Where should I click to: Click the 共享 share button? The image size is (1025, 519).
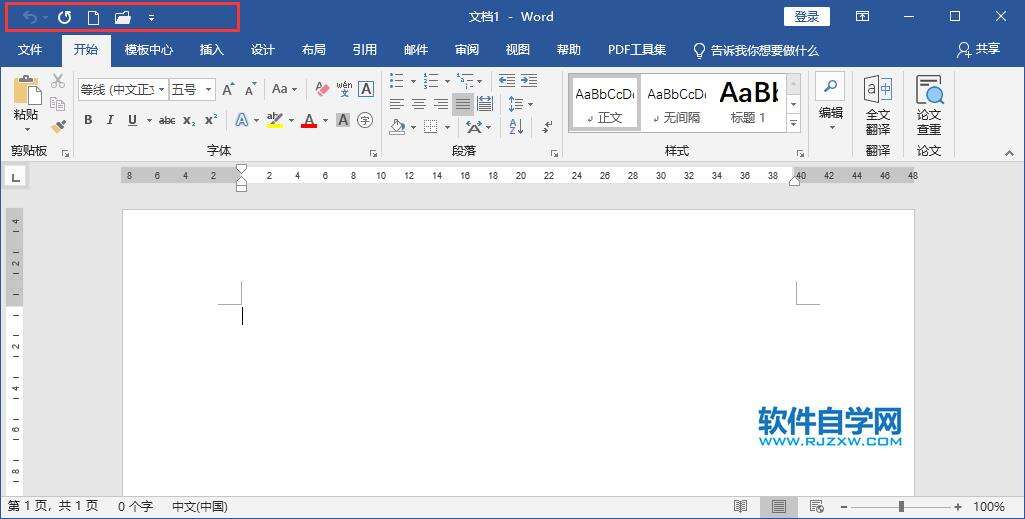tap(978, 50)
